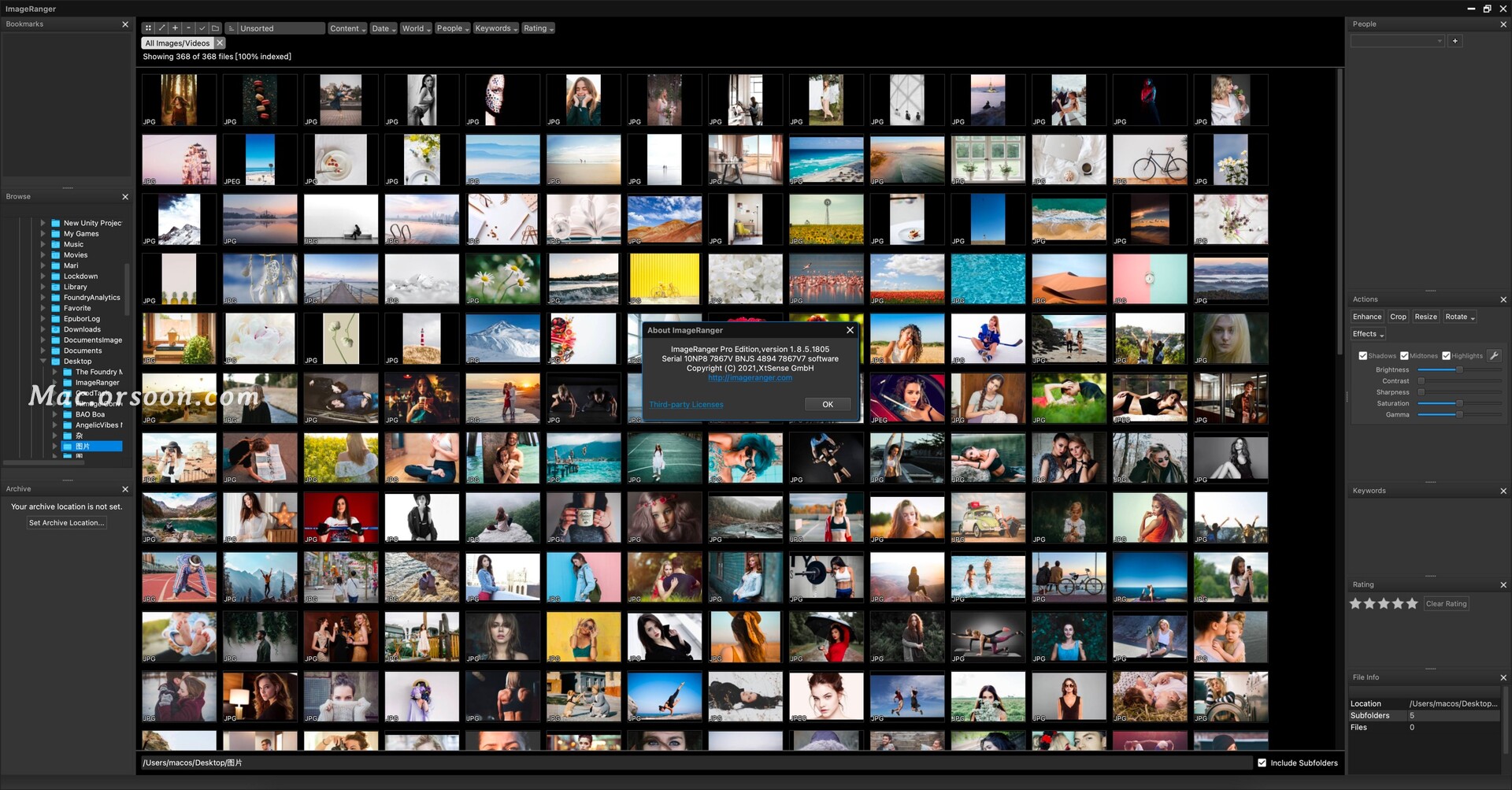
Task: Collapse the Desktop folder in Browse tree
Action: 43,362
